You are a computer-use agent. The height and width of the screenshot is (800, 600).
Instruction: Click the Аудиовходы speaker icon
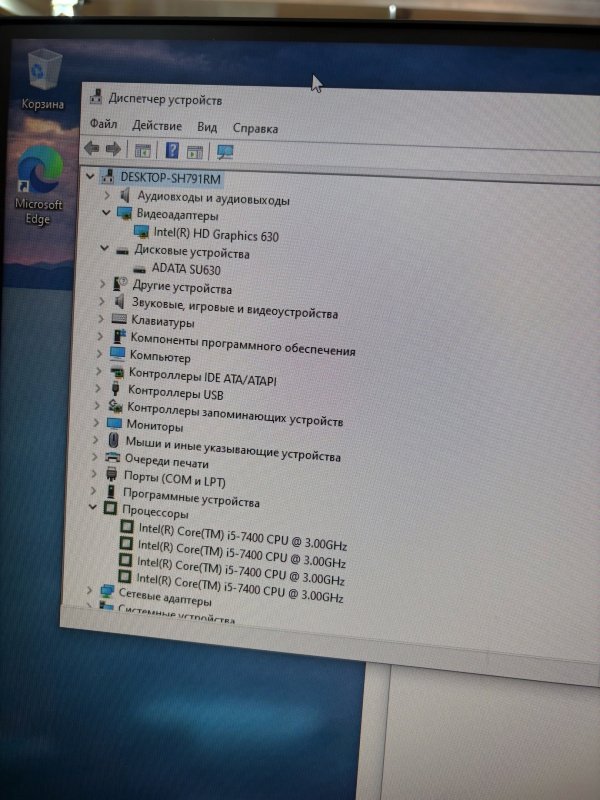point(124,195)
